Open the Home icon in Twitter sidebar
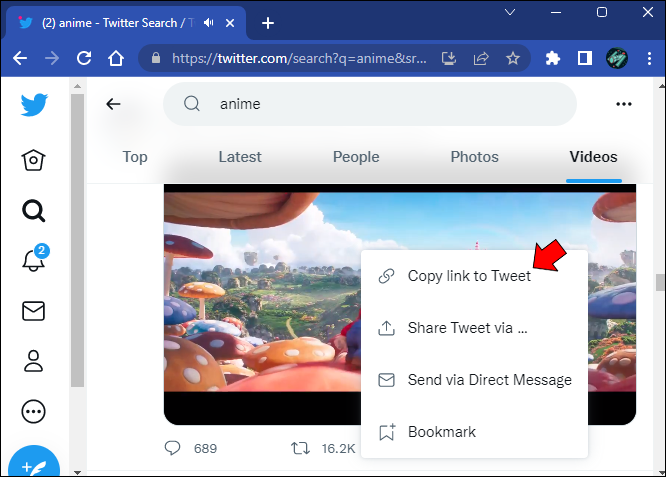 33,160
